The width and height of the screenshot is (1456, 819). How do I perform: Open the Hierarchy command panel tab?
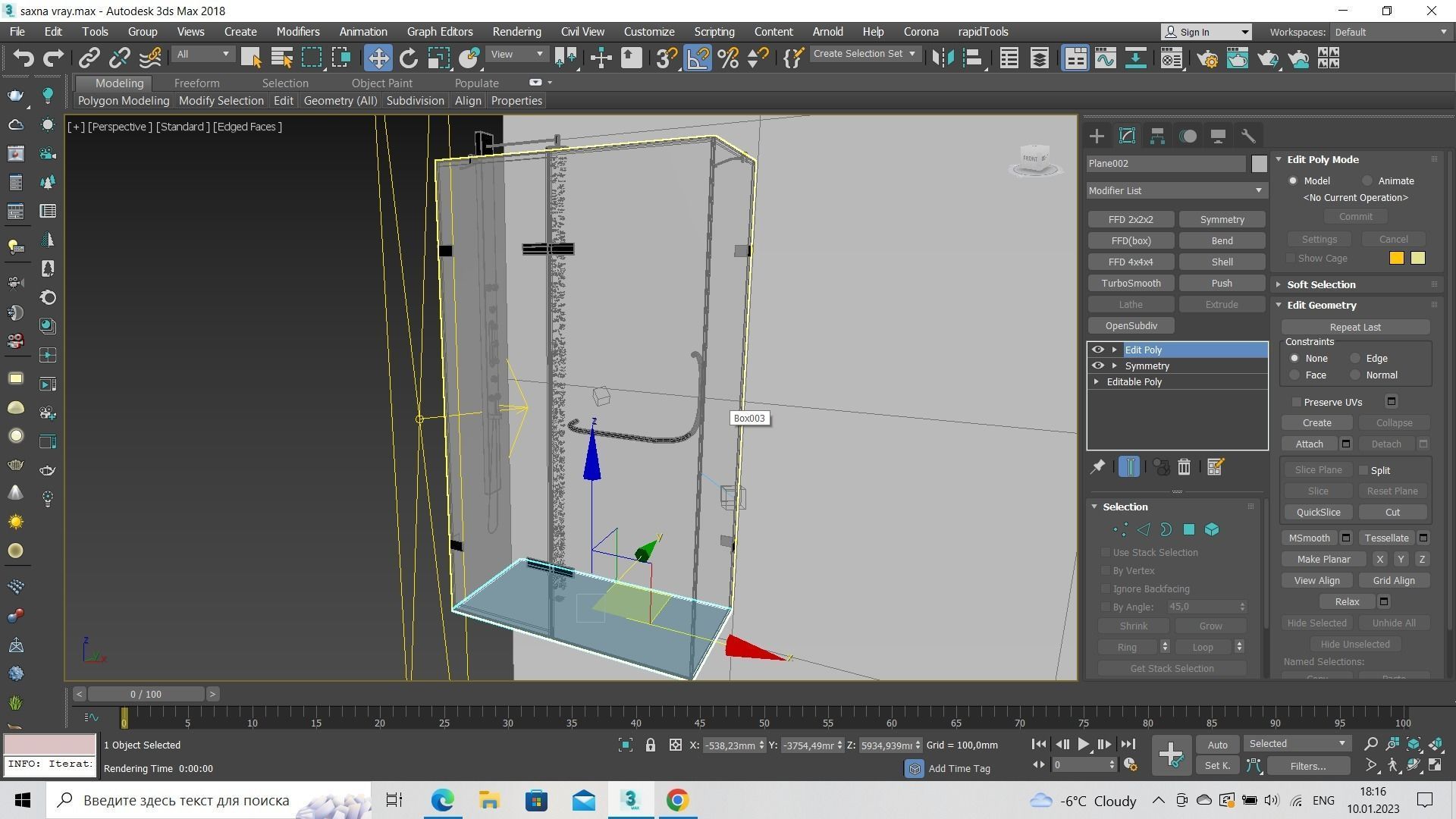(1157, 136)
